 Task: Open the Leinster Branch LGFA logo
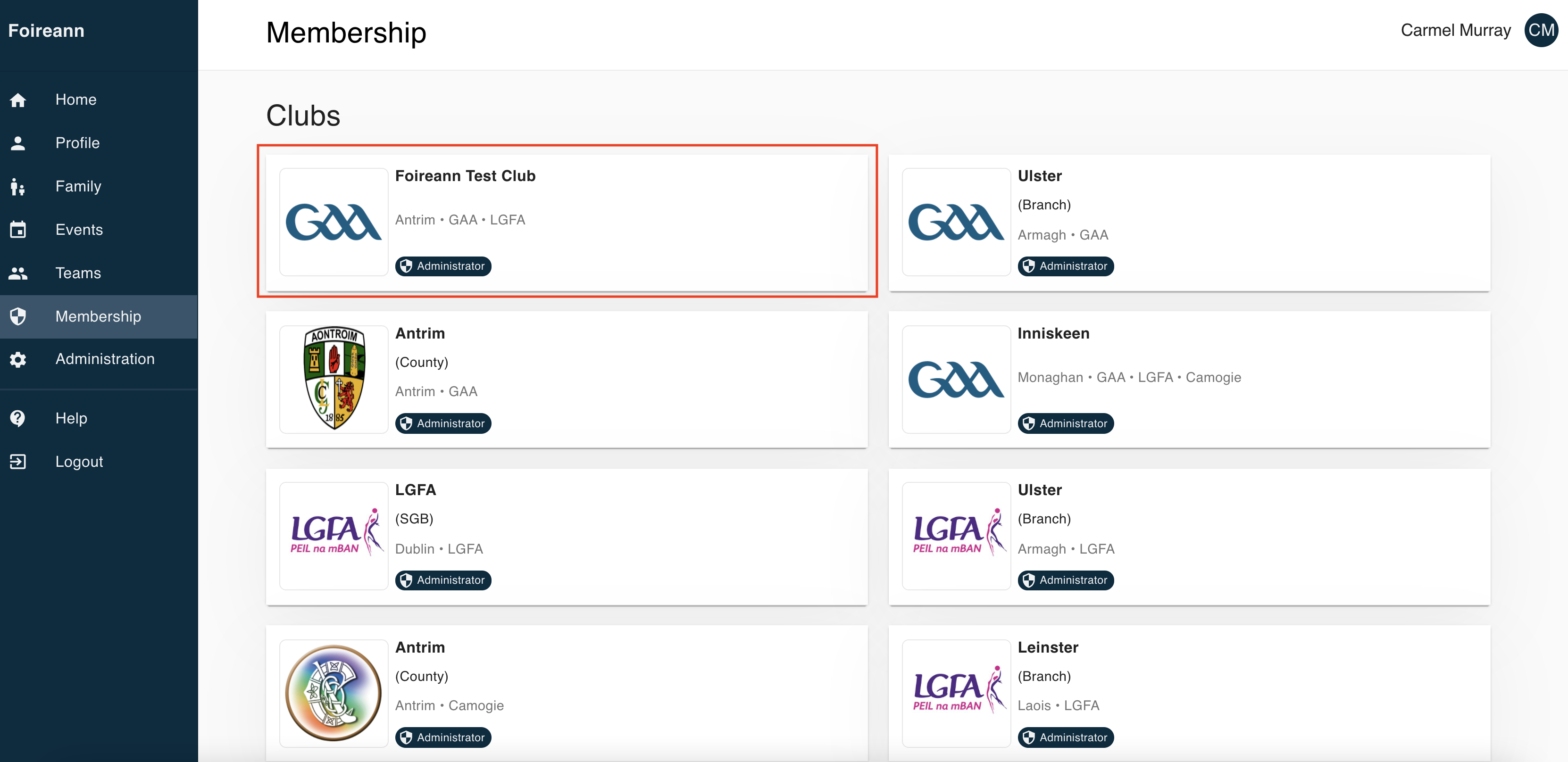coord(956,693)
